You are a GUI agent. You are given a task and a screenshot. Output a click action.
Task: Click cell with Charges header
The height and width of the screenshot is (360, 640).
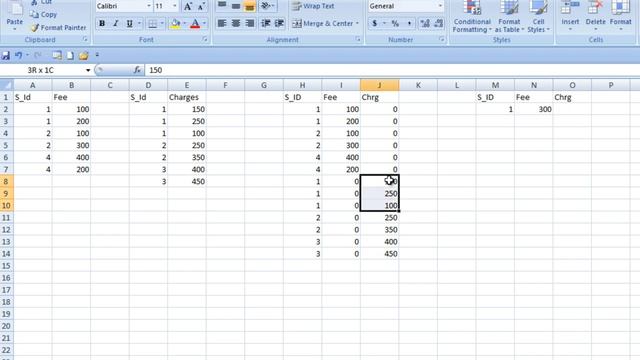(x=187, y=97)
